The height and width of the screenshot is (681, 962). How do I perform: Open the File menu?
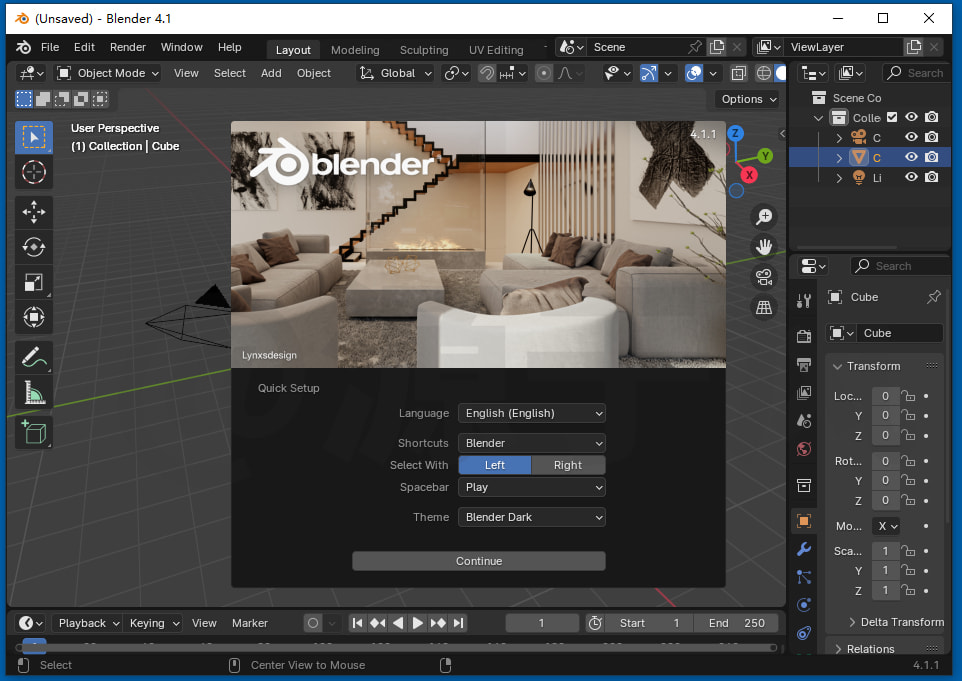(50, 47)
